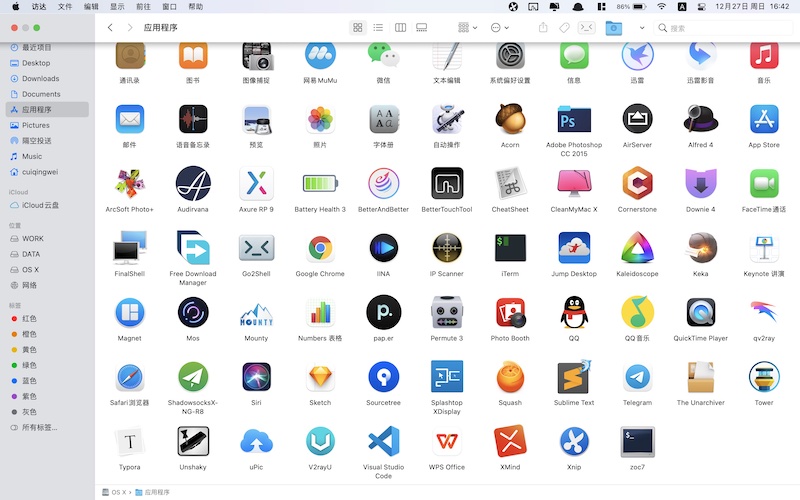Select the Audirvana app icon
This screenshot has width=800, height=500.
[193, 183]
